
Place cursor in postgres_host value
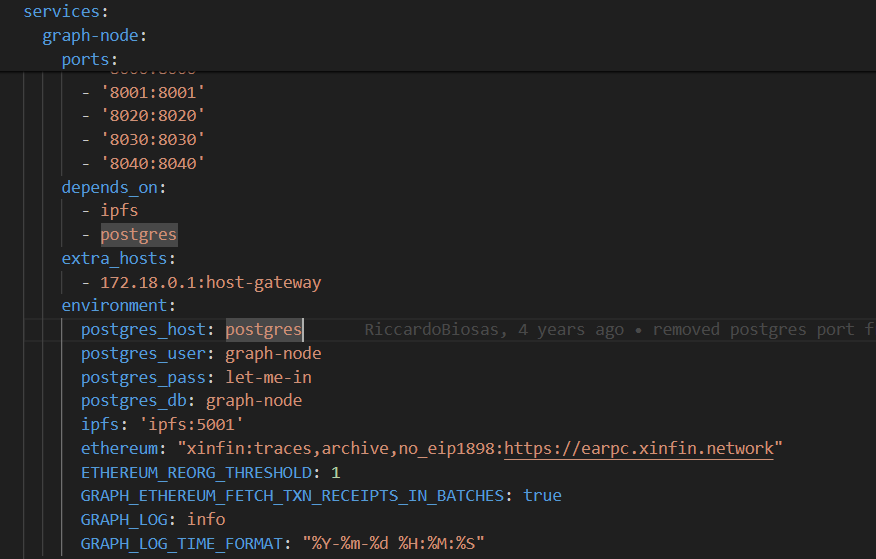coord(263,329)
